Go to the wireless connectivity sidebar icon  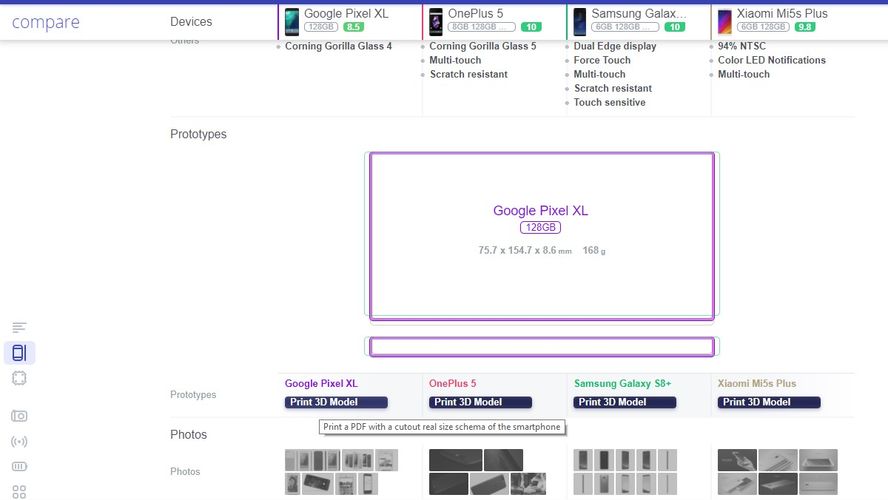pyautogui.click(x=19, y=441)
